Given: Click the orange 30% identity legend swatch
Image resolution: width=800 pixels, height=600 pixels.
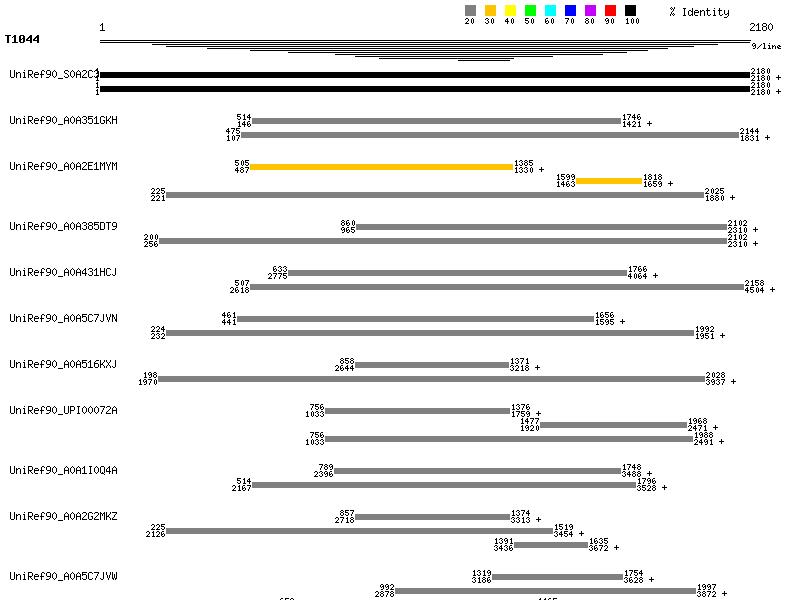Looking at the screenshot, I should (x=490, y=11).
